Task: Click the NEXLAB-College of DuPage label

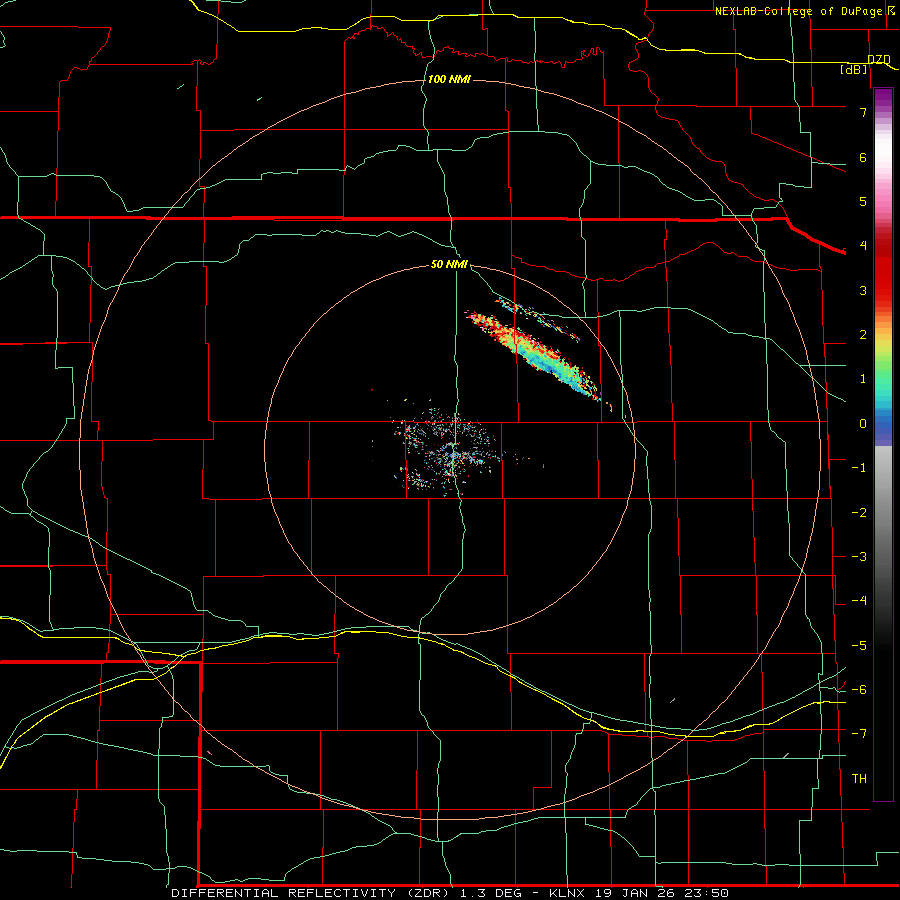Action: pos(800,11)
